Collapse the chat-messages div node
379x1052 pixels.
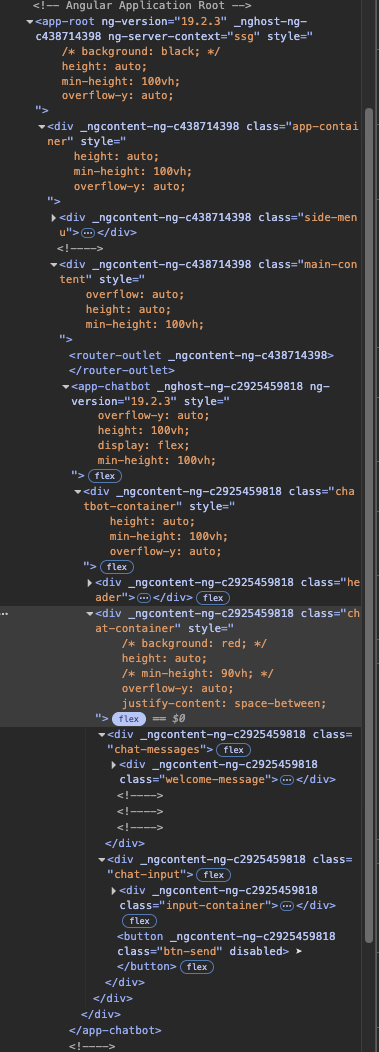click(102, 735)
